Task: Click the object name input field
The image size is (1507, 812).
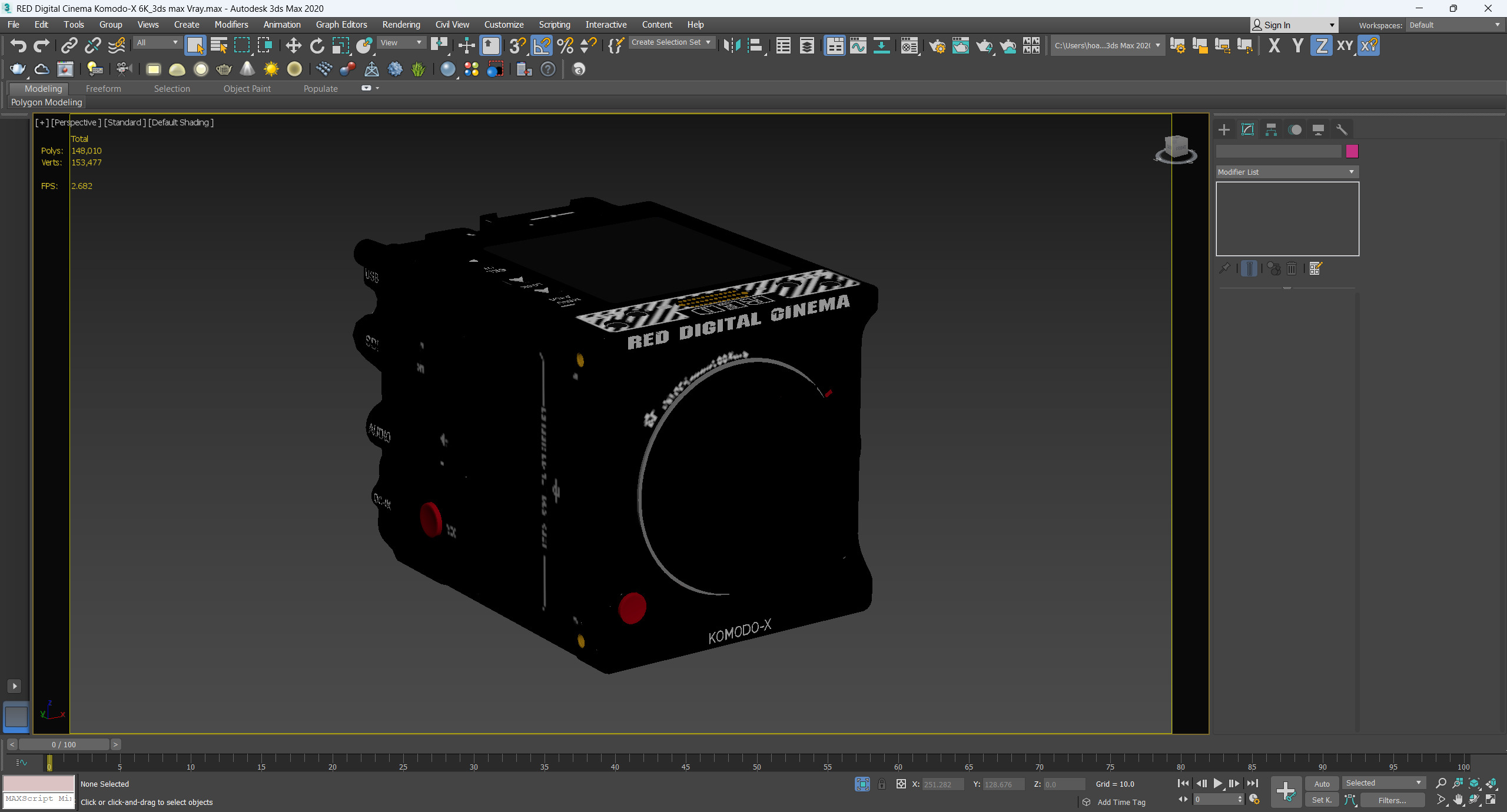Action: (1279, 151)
